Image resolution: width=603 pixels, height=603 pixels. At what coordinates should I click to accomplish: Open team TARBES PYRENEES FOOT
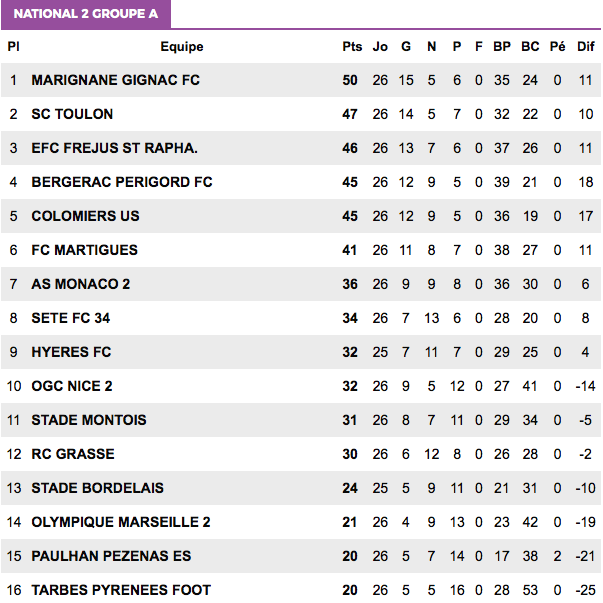point(121,590)
